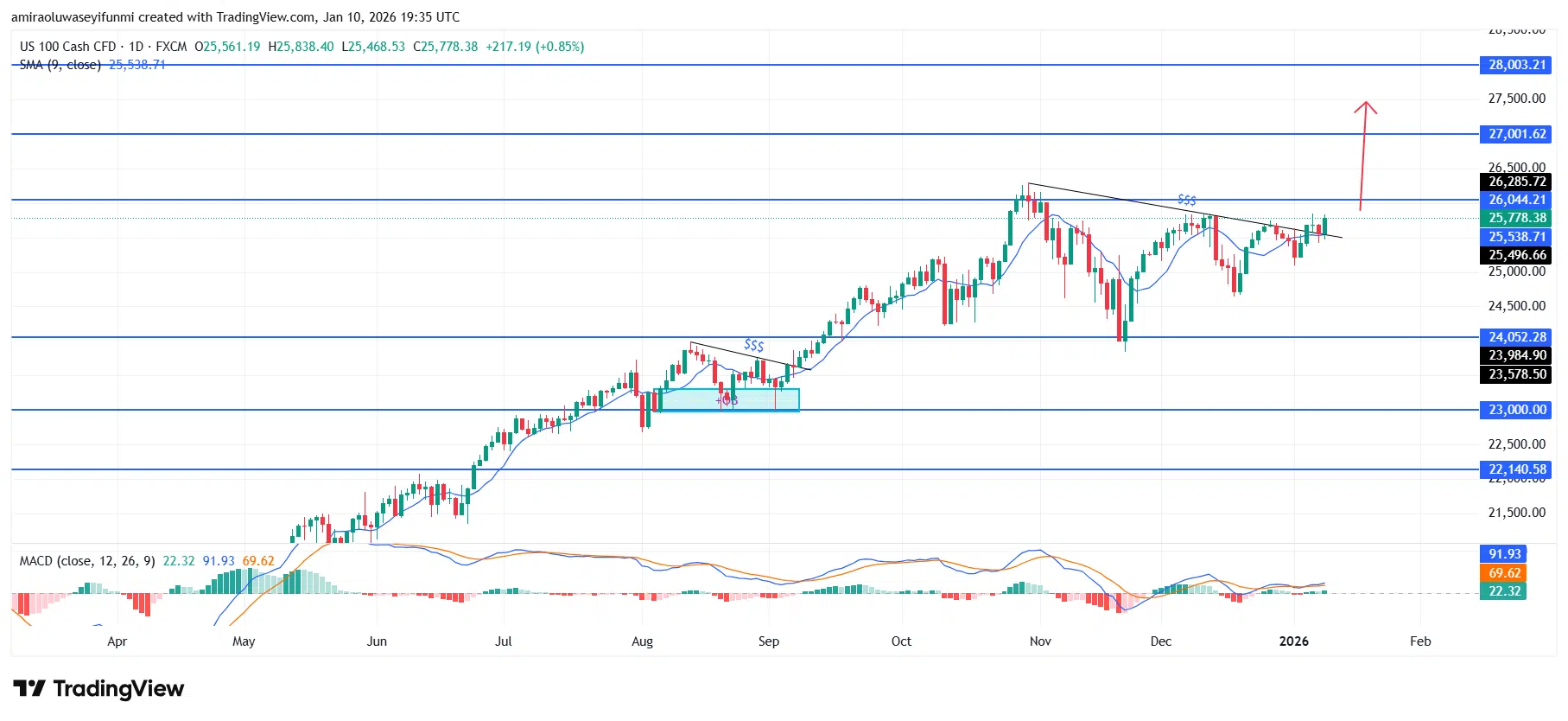Click the blue 28,003.21 price label
This screenshot has height=721, width=1568.
1517,65
